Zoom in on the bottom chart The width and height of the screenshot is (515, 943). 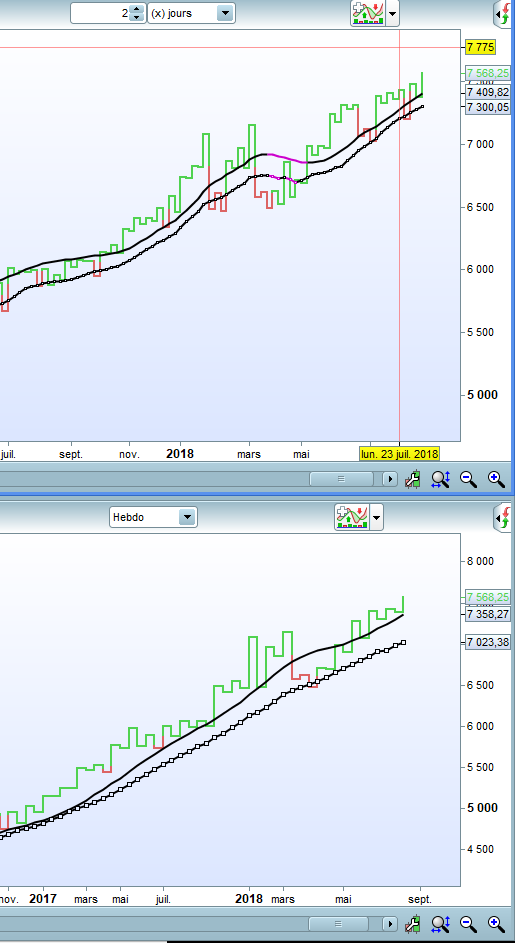tap(496, 923)
